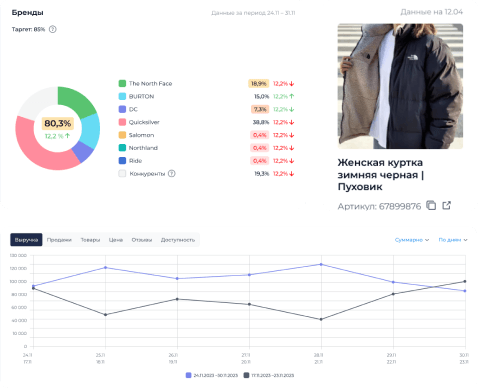Open the product via the external link icon
Viewport: 478px width, 388px height.
(x=447, y=205)
